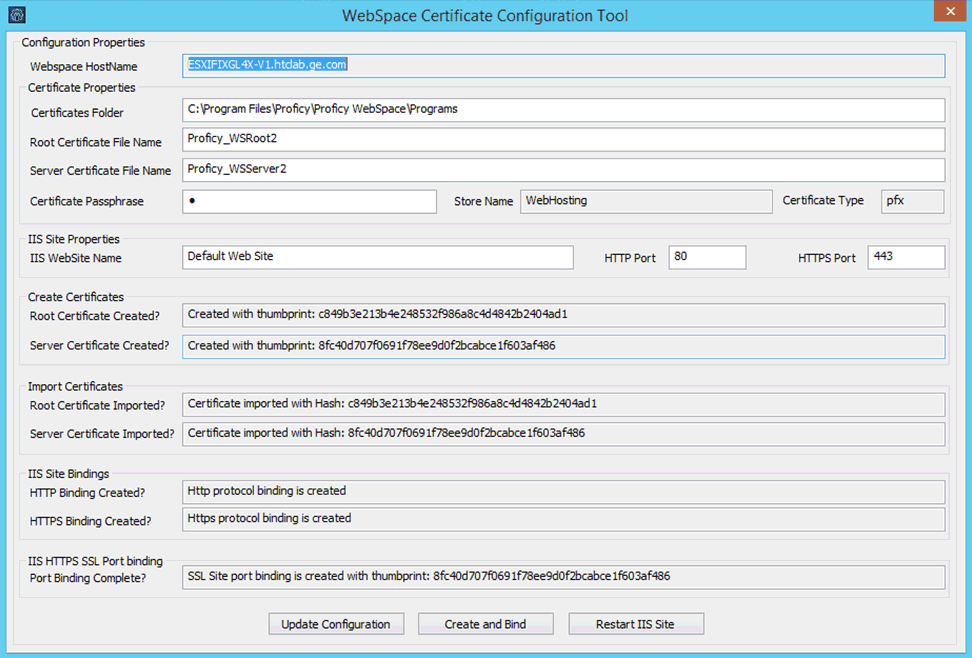Image resolution: width=972 pixels, height=658 pixels.
Task: Click the Create and Bind button
Action: coord(485,624)
